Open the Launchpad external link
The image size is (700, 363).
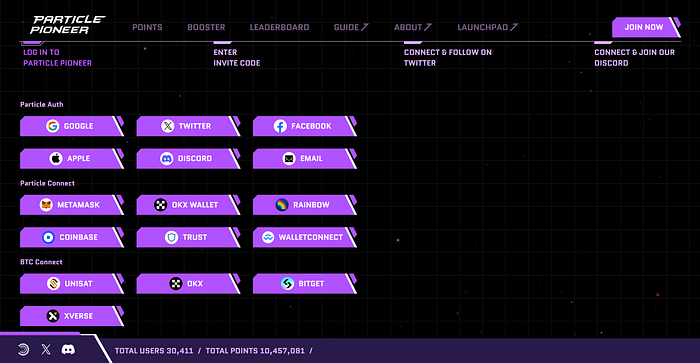click(x=488, y=27)
